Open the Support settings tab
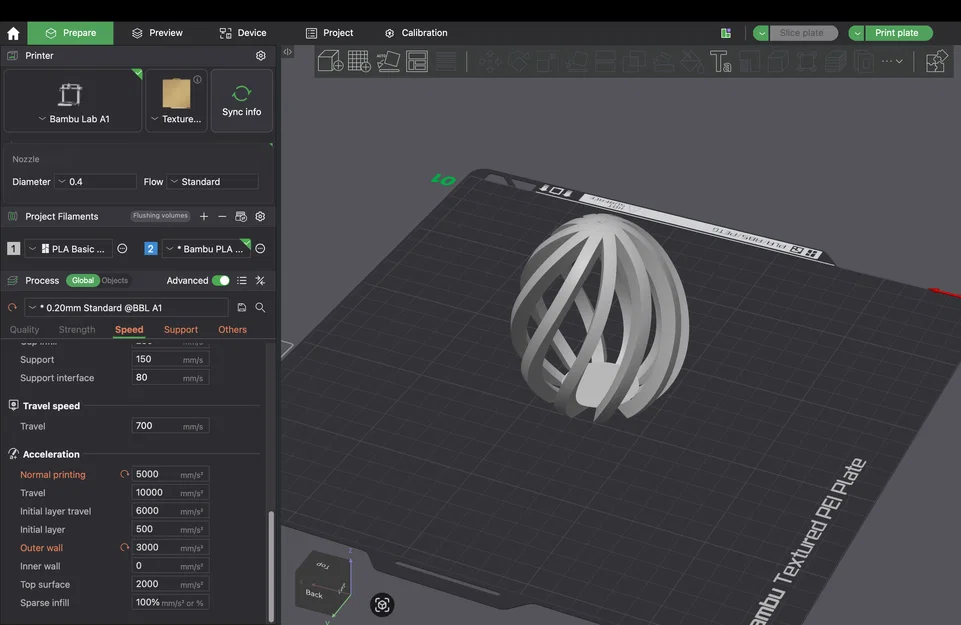The height and width of the screenshot is (625, 961). 181,330
